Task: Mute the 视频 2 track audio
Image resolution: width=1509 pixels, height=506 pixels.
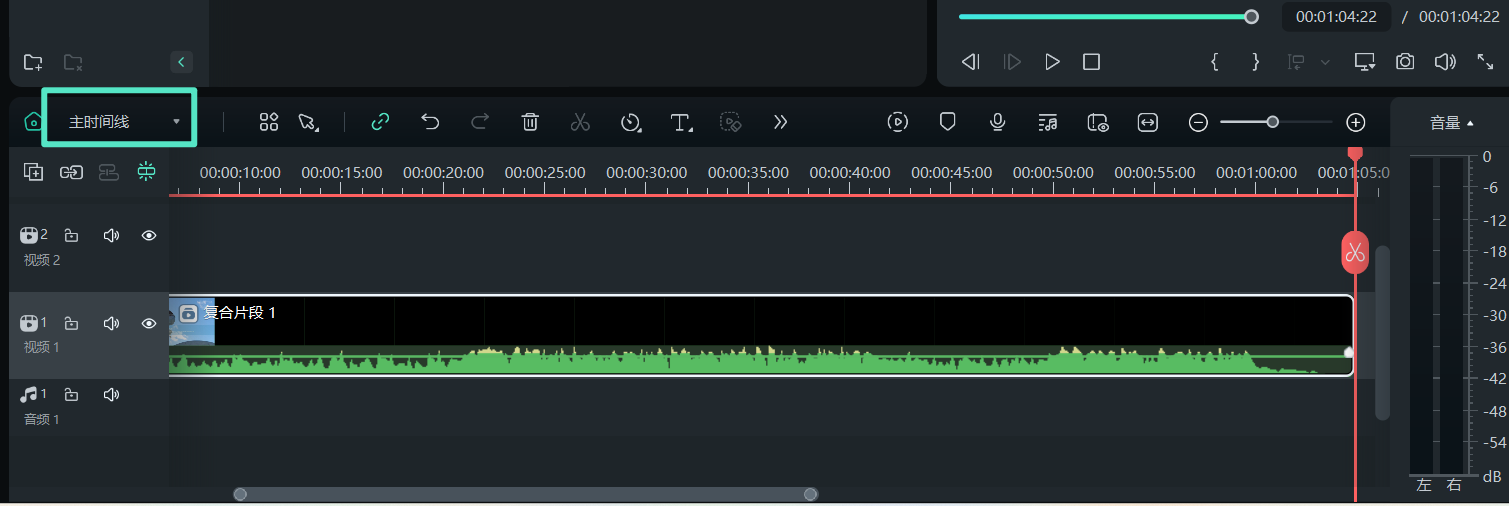Action: [x=111, y=236]
